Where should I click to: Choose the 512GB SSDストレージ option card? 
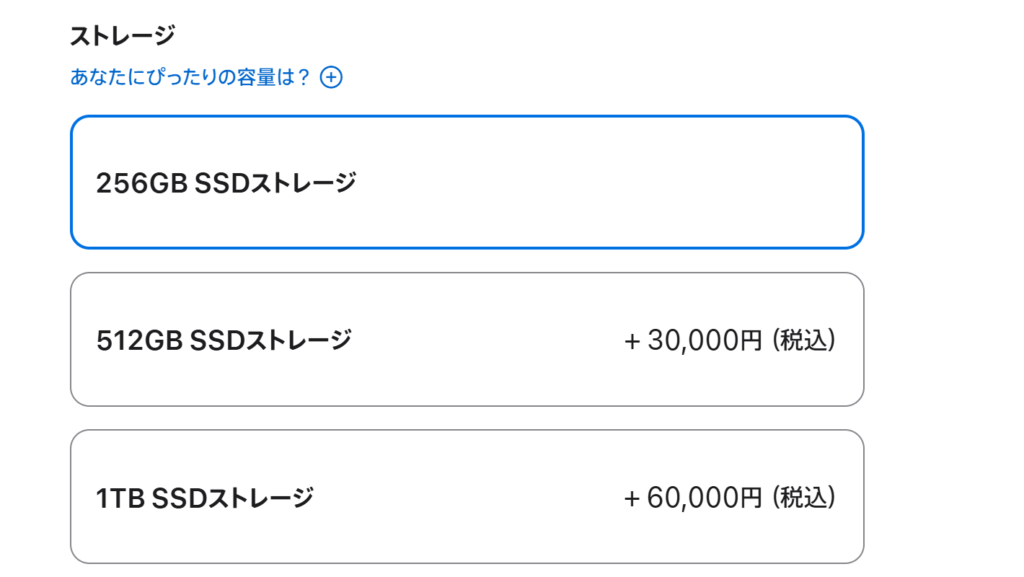coord(467,339)
